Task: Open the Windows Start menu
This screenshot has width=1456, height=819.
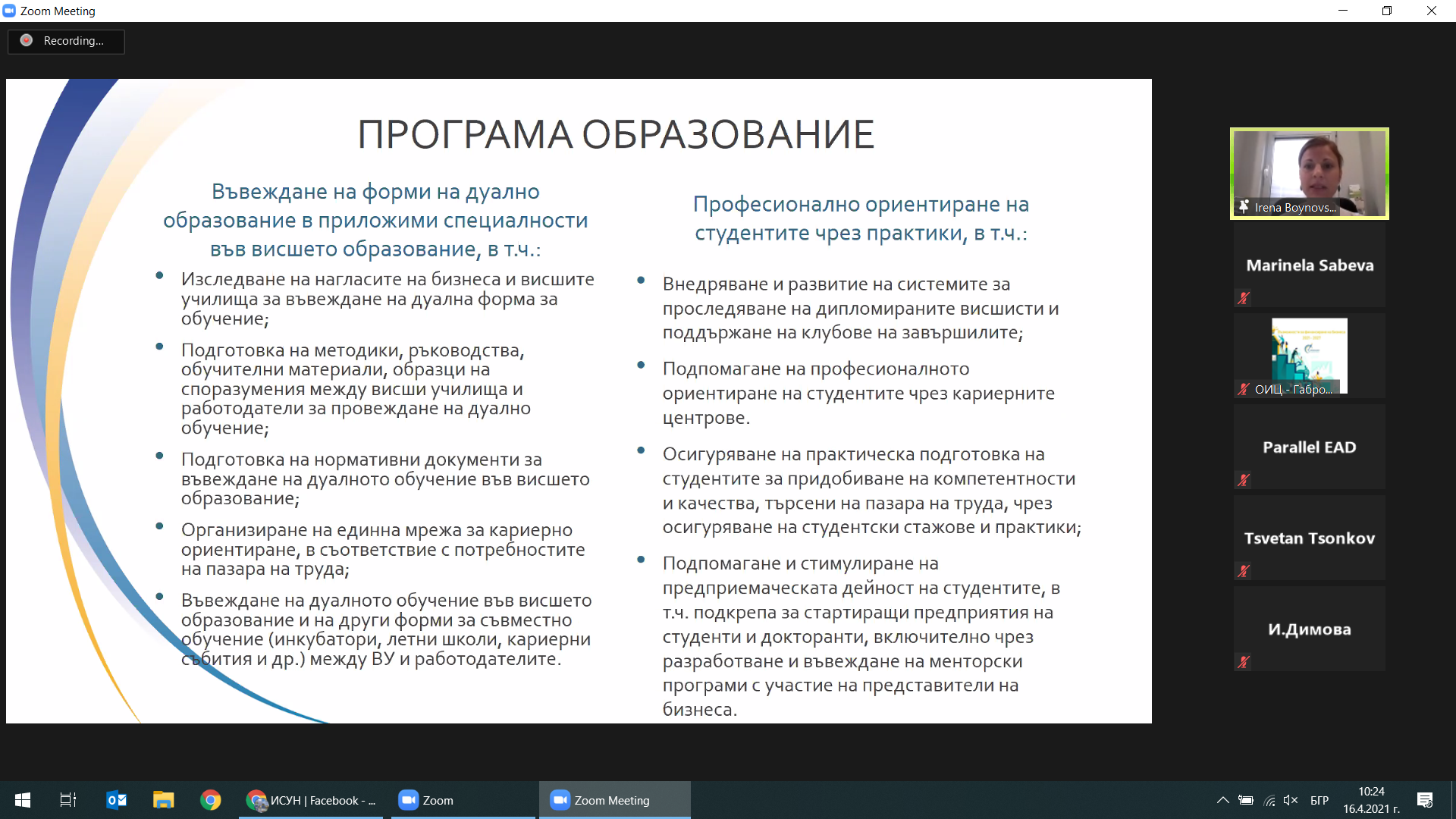Action: 23,800
